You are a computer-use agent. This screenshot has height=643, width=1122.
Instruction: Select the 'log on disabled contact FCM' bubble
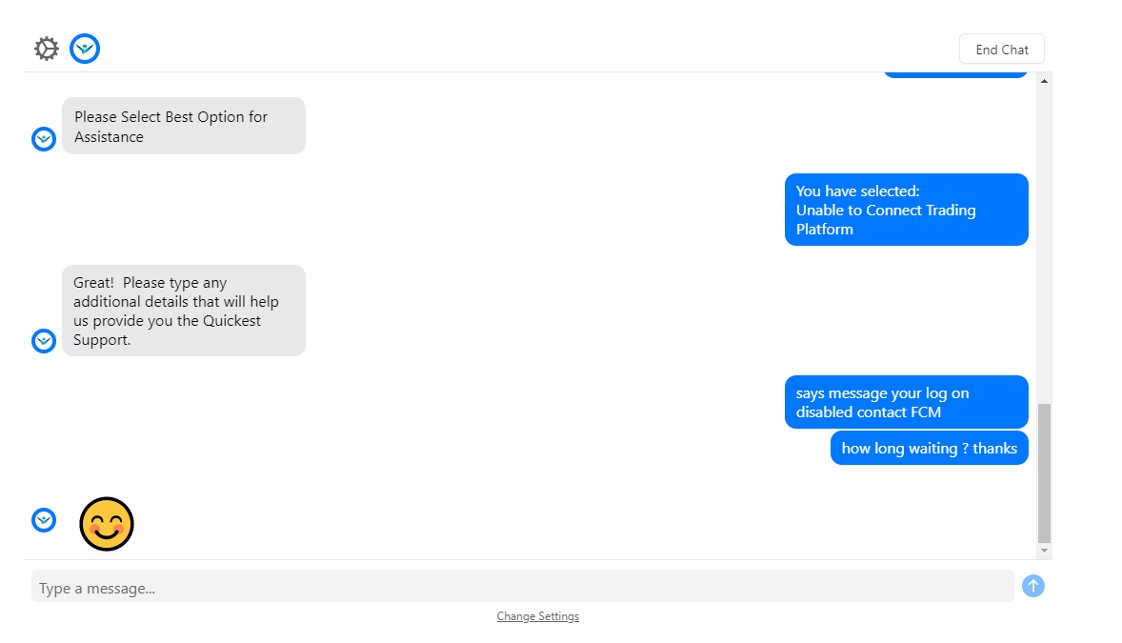pos(906,402)
